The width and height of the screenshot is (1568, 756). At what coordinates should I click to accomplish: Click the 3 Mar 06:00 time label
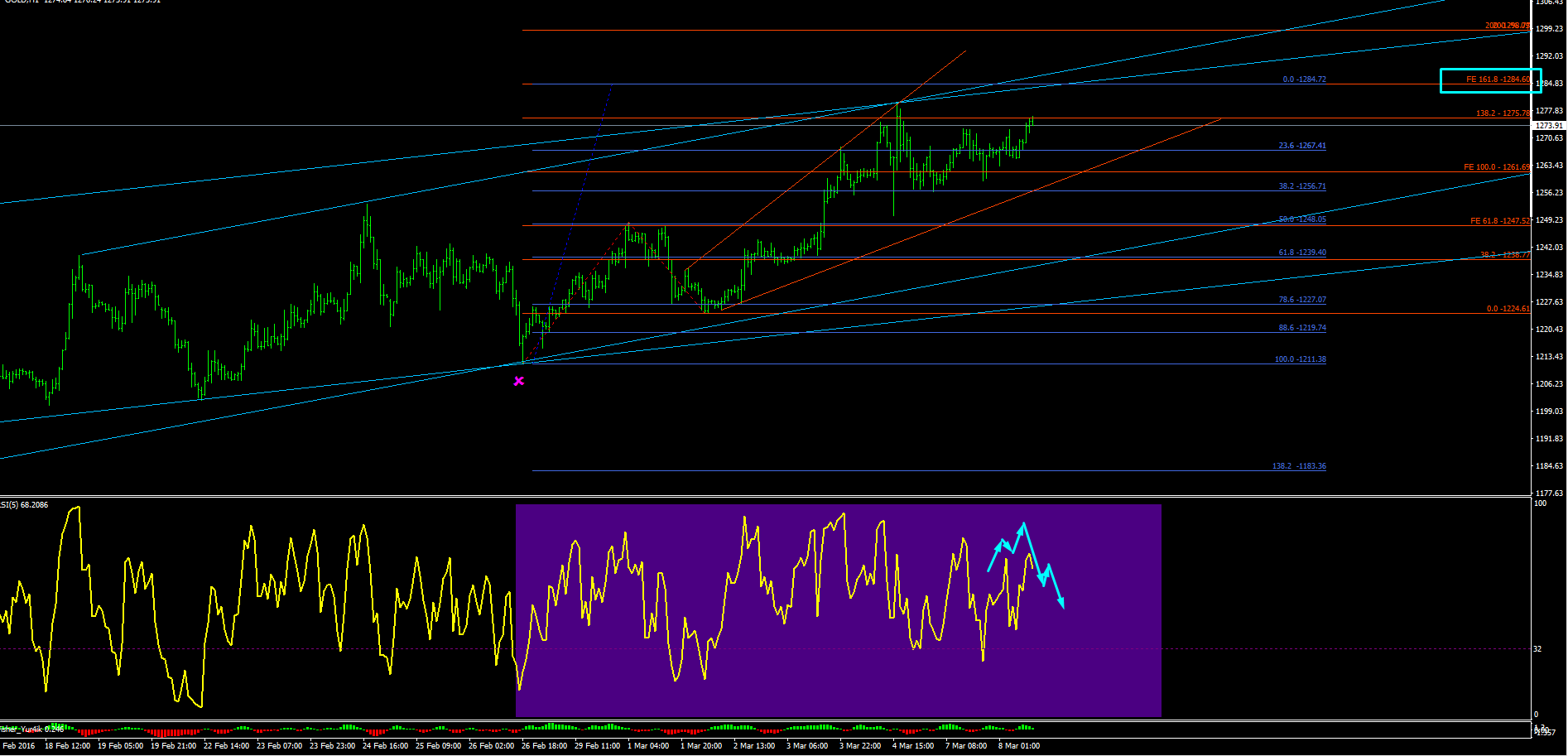point(807,746)
